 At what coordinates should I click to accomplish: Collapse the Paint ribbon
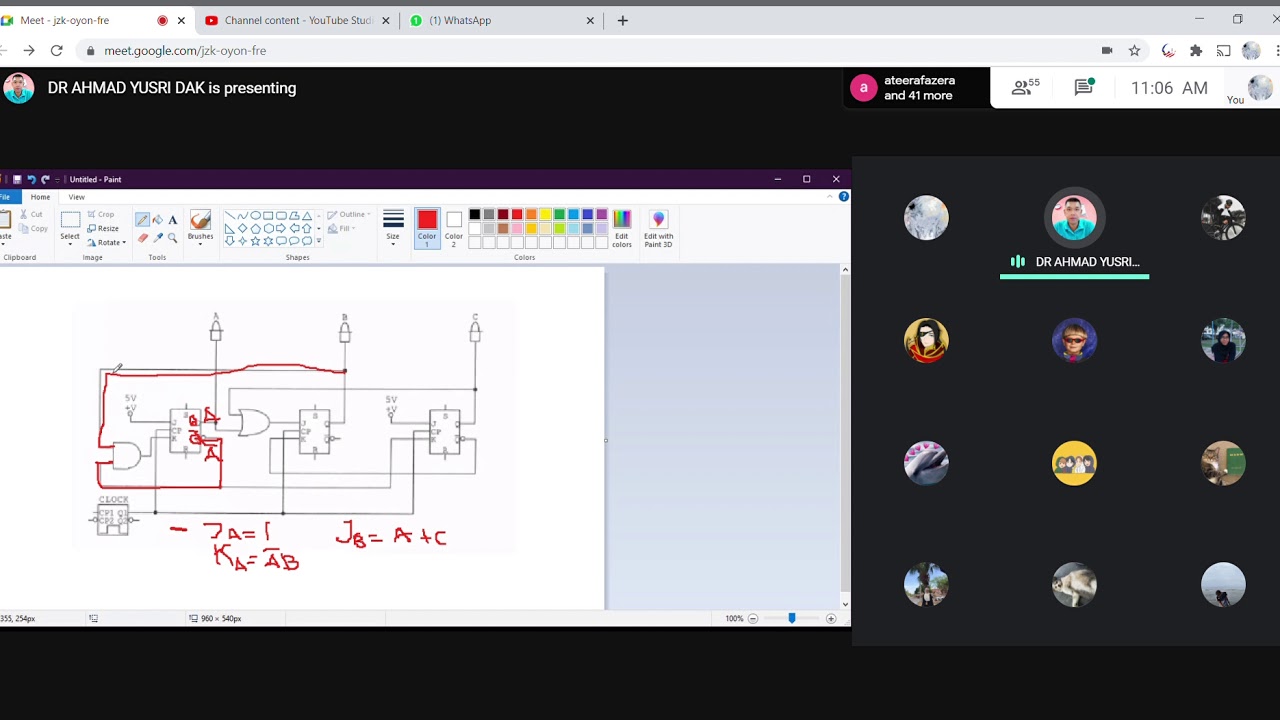click(830, 197)
